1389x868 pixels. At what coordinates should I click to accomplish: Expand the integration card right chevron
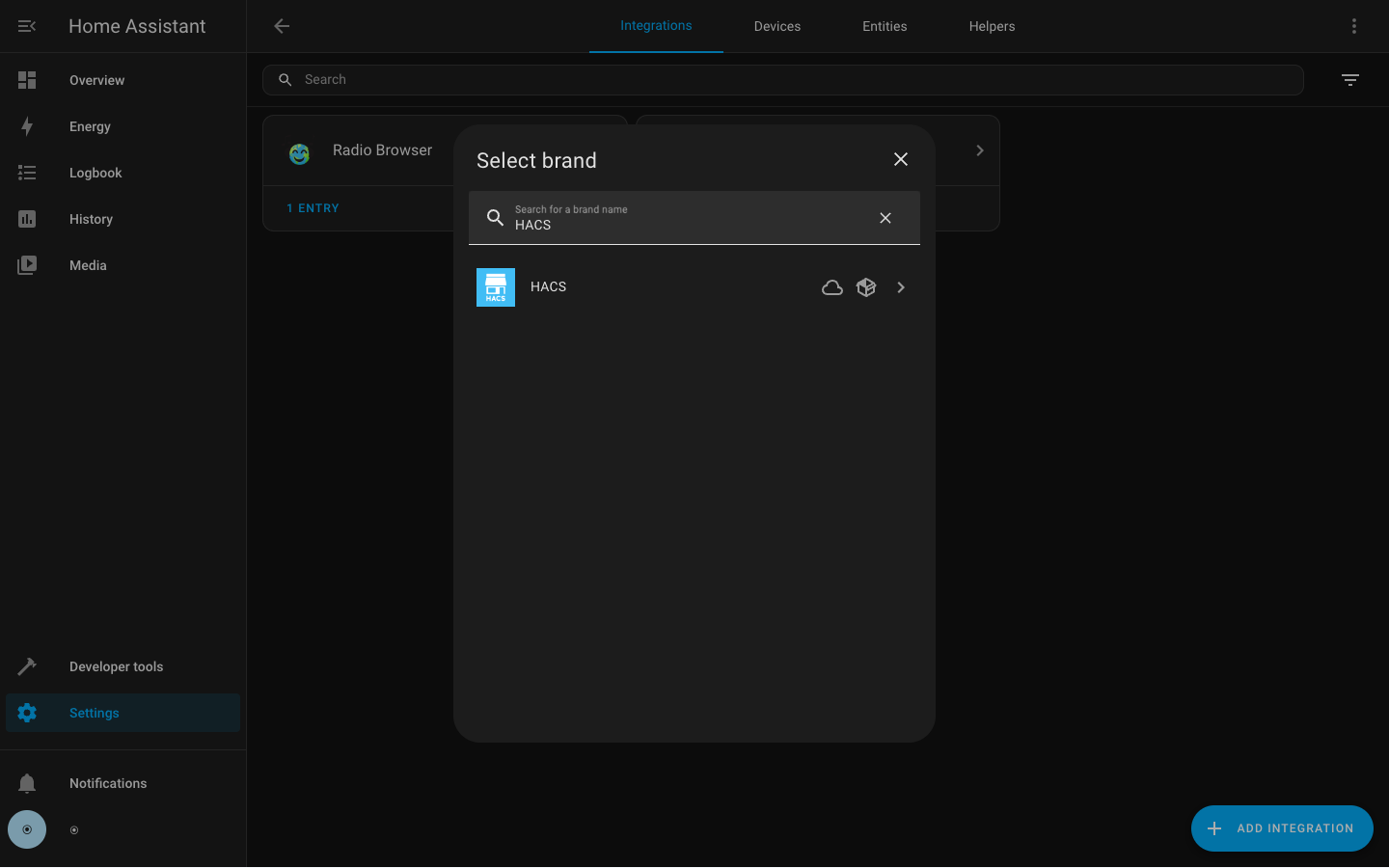pos(979,150)
